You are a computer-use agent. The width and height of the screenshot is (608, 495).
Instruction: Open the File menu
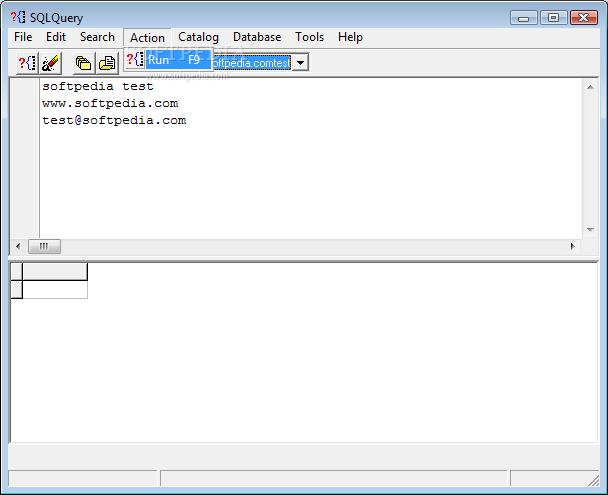tap(23, 37)
